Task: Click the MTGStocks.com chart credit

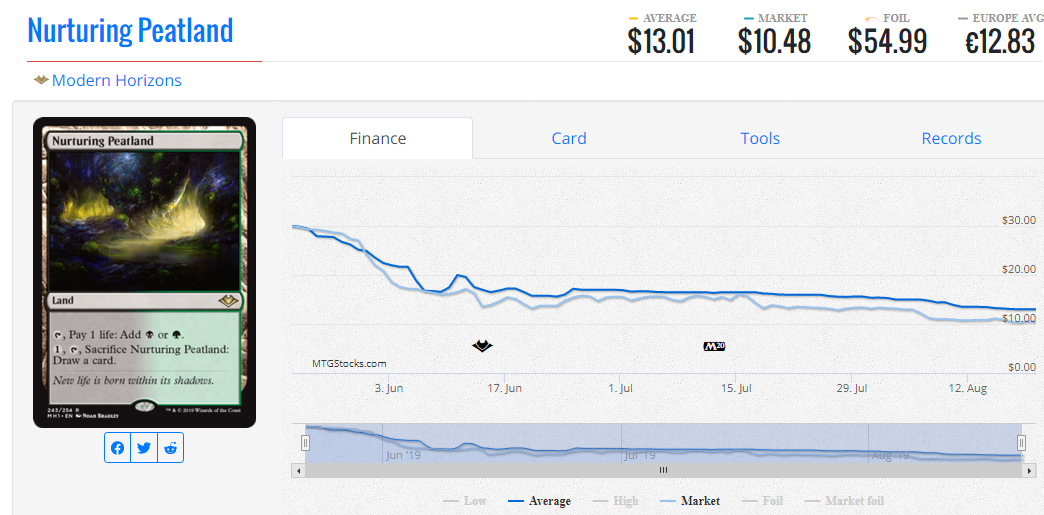Action: click(349, 364)
